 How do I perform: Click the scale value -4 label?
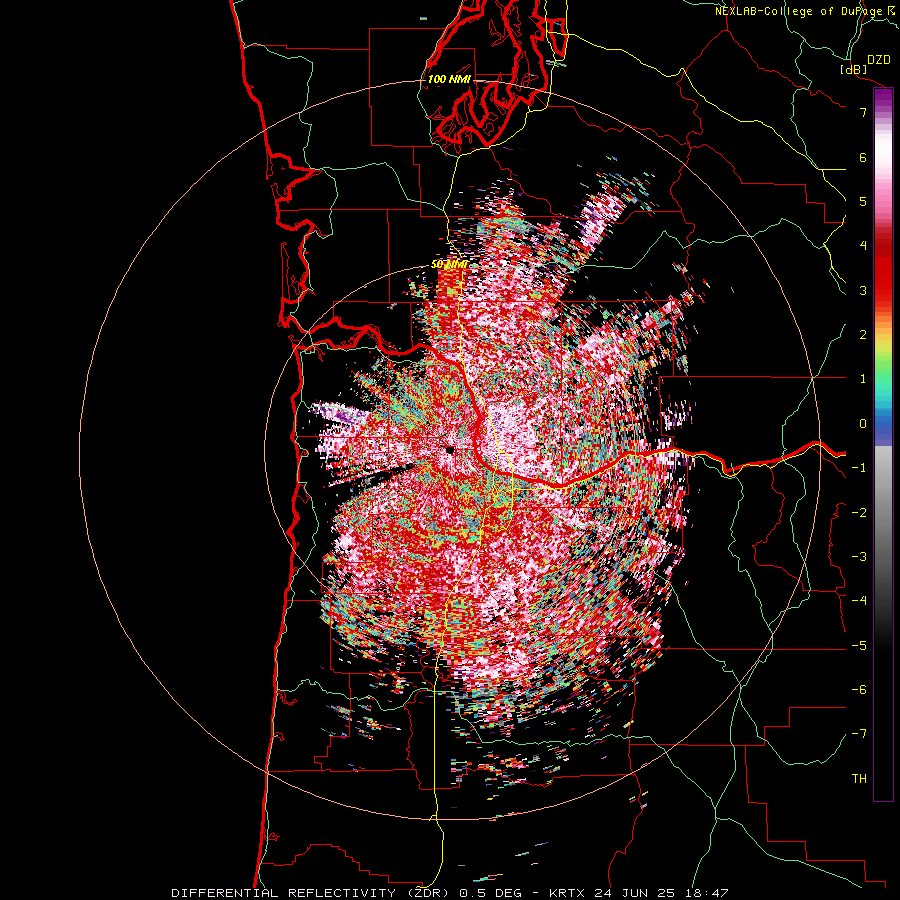(859, 600)
